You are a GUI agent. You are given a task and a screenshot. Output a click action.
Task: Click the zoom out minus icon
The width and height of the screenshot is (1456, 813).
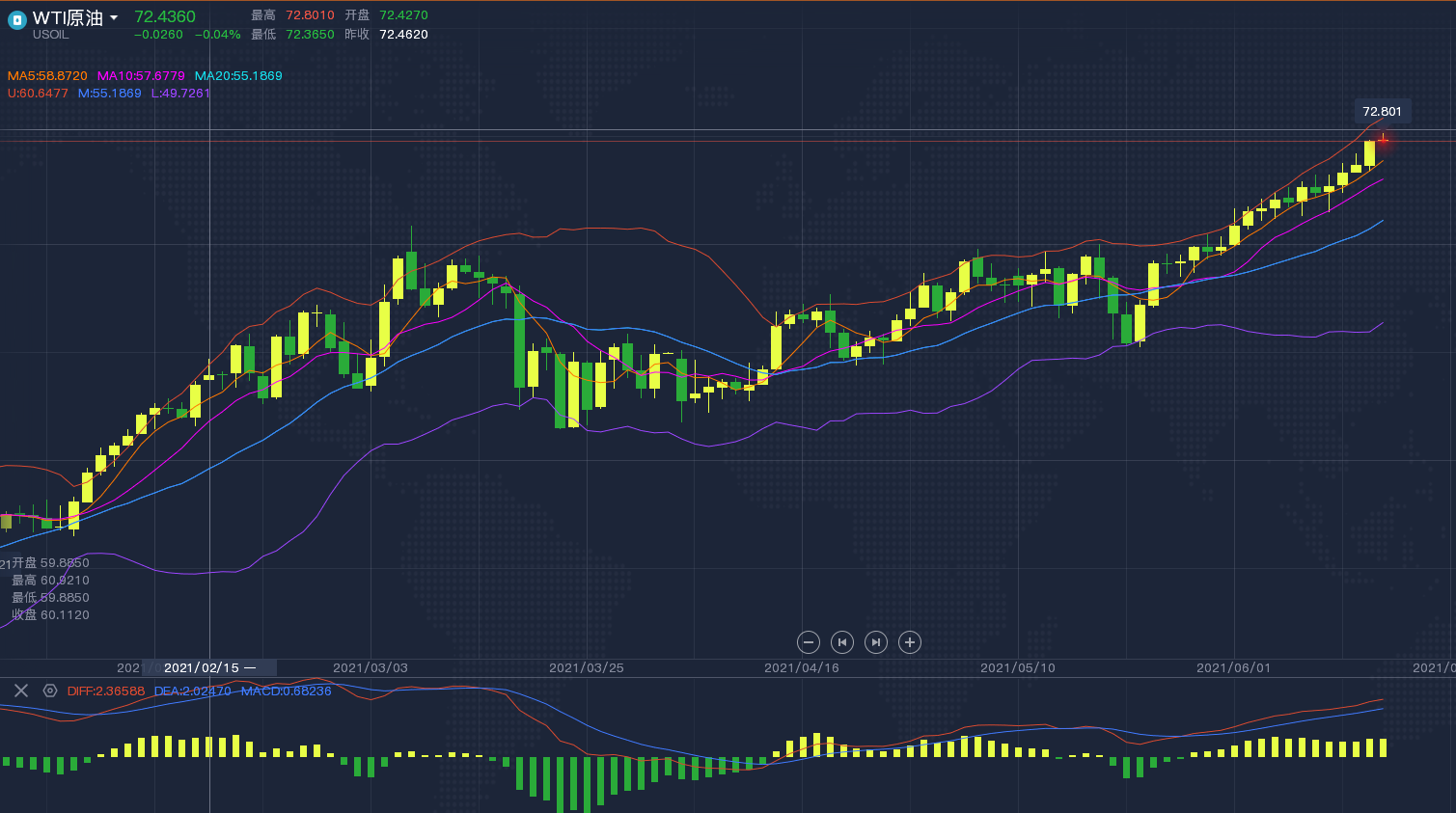click(809, 642)
